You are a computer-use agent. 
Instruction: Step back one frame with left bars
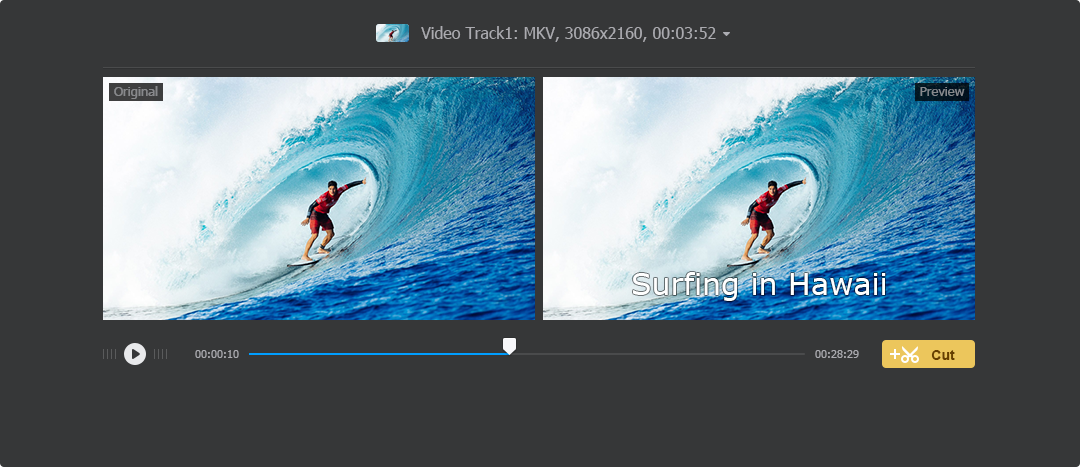click(110, 354)
